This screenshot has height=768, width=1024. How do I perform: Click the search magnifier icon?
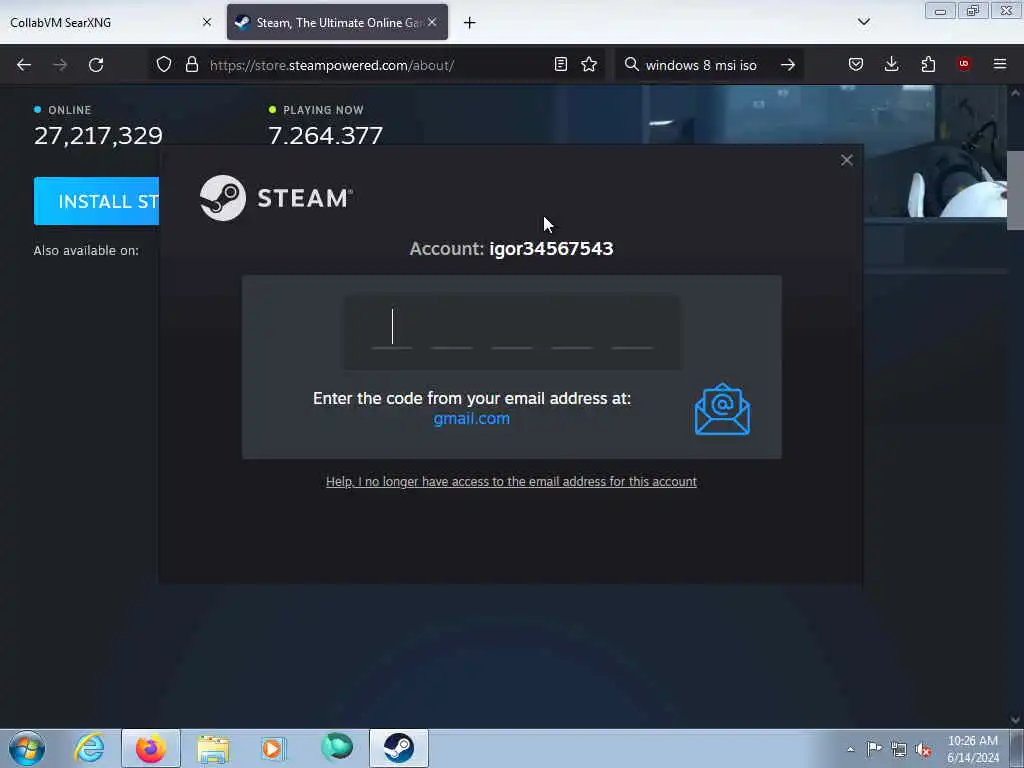632,64
